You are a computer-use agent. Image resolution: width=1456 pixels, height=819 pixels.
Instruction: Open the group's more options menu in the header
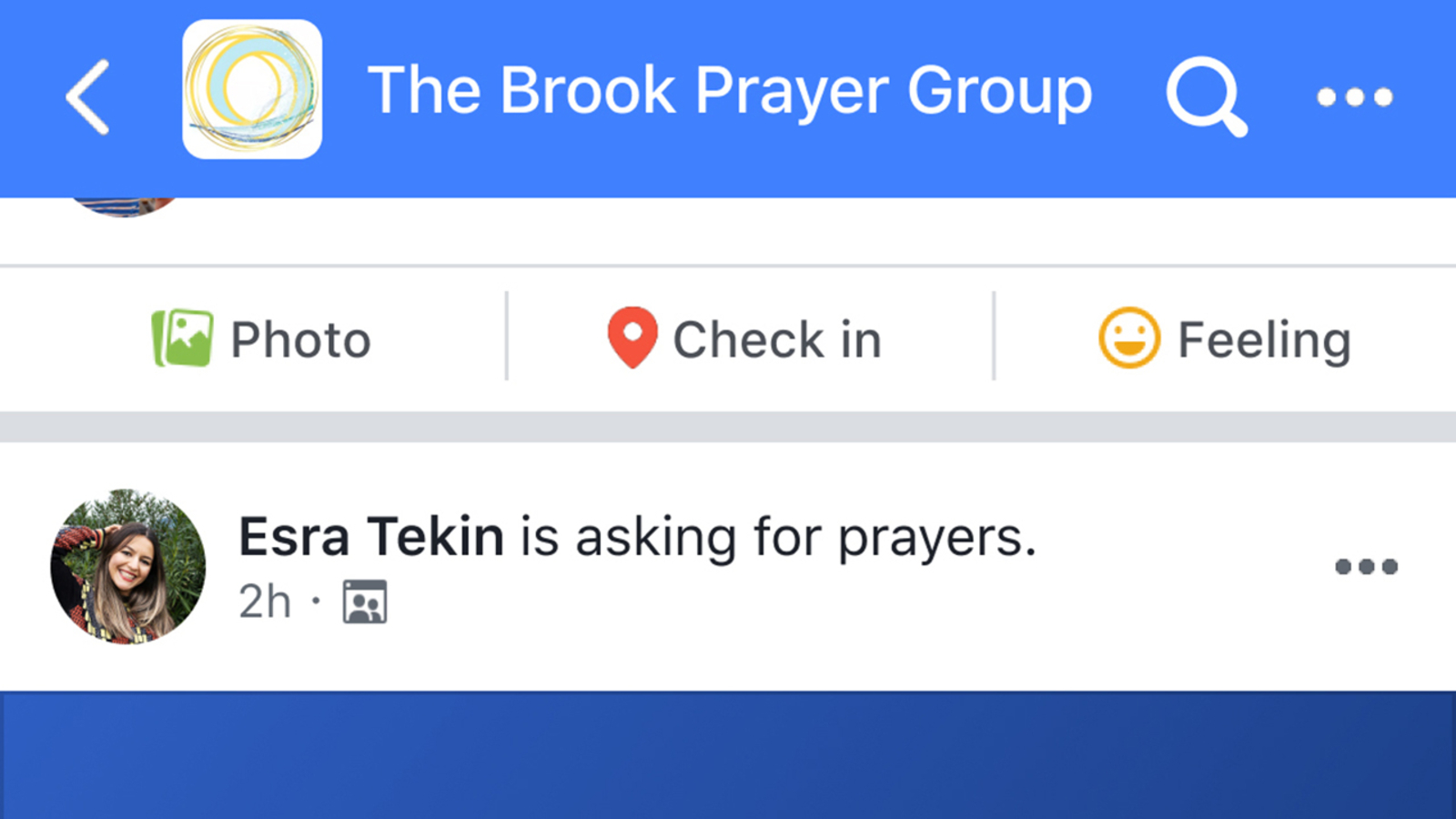coord(1354,96)
